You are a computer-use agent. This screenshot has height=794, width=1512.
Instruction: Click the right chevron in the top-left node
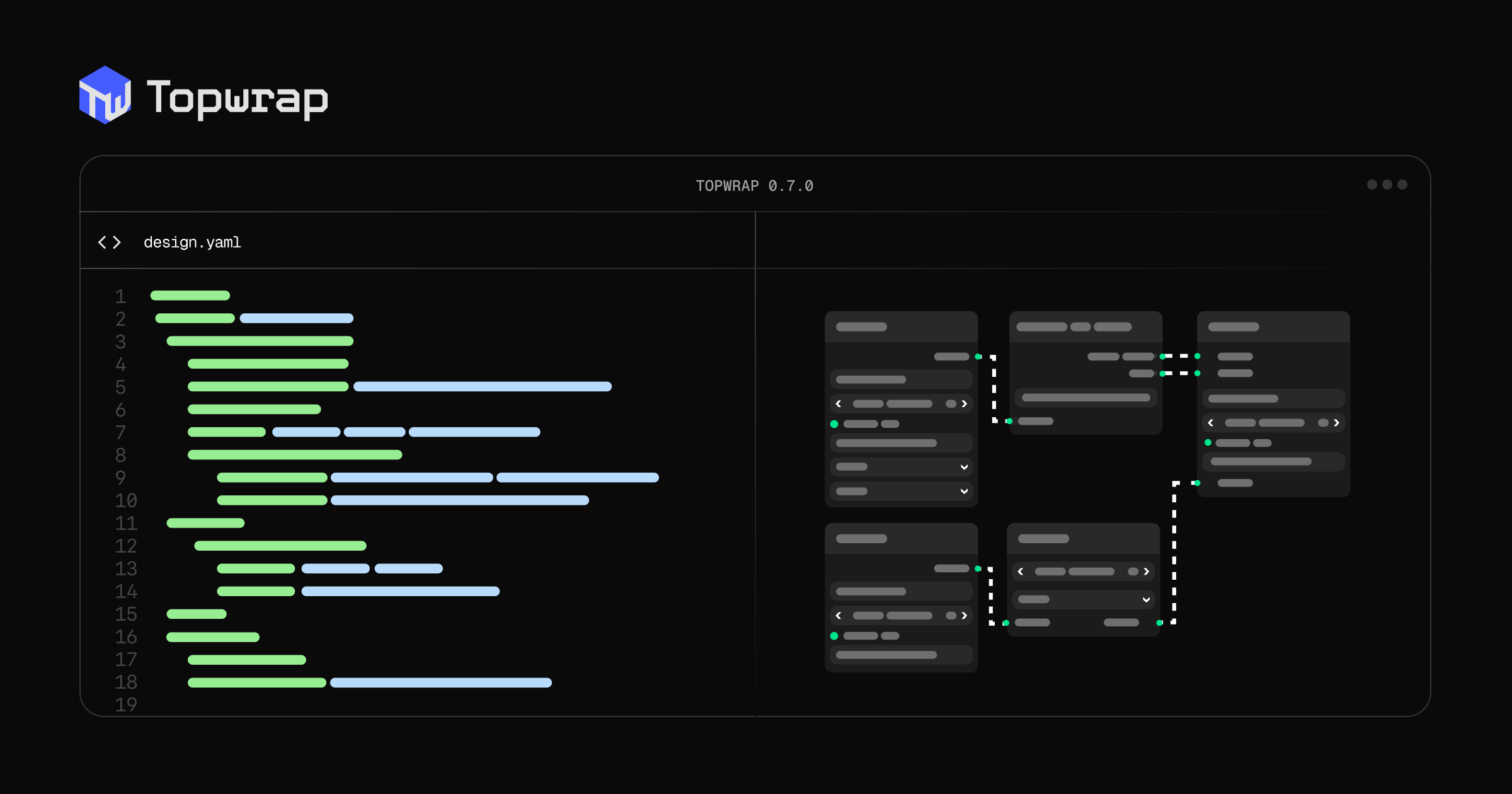click(964, 403)
